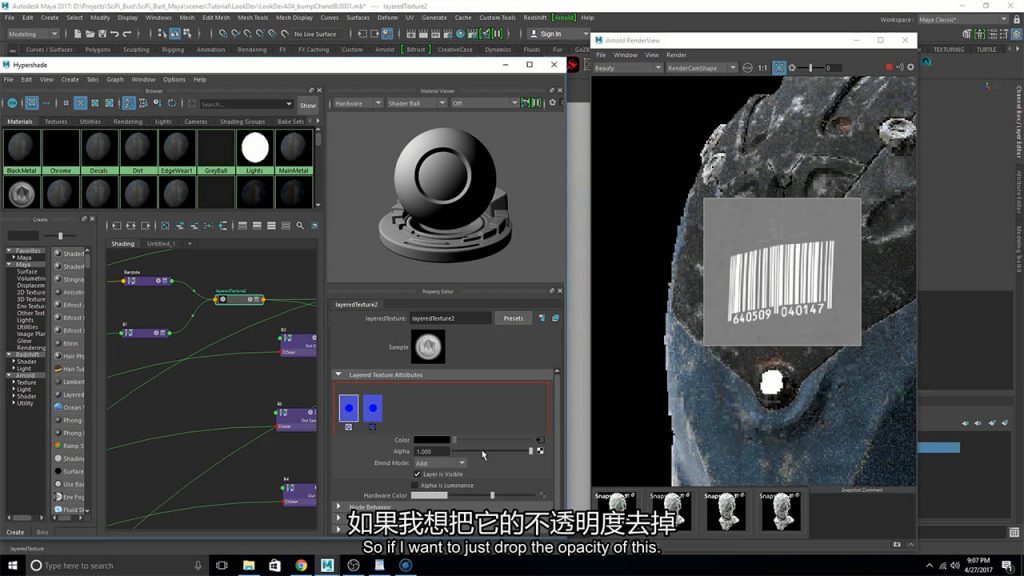Open the Blend Mode dropdown set to Add
1024x576 pixels.
[x=440, y=463]
